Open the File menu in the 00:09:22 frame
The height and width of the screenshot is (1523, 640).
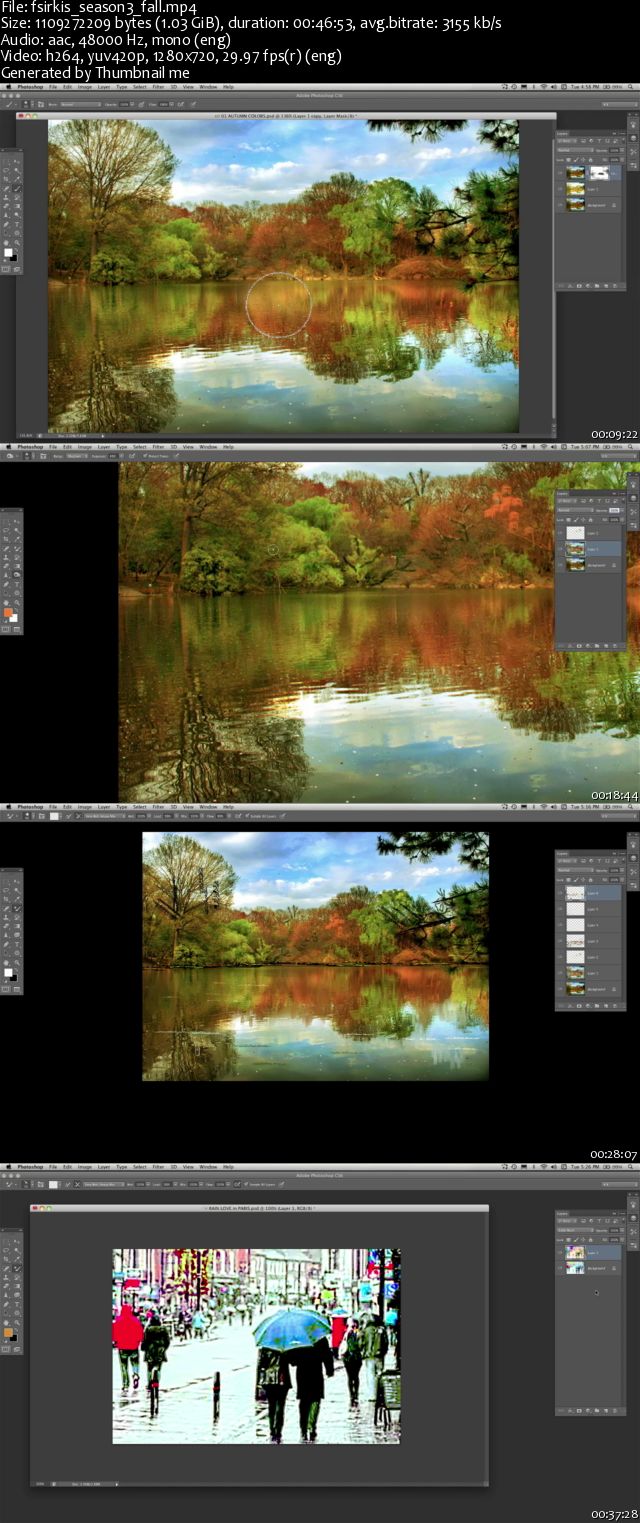(x=52, y=87)
